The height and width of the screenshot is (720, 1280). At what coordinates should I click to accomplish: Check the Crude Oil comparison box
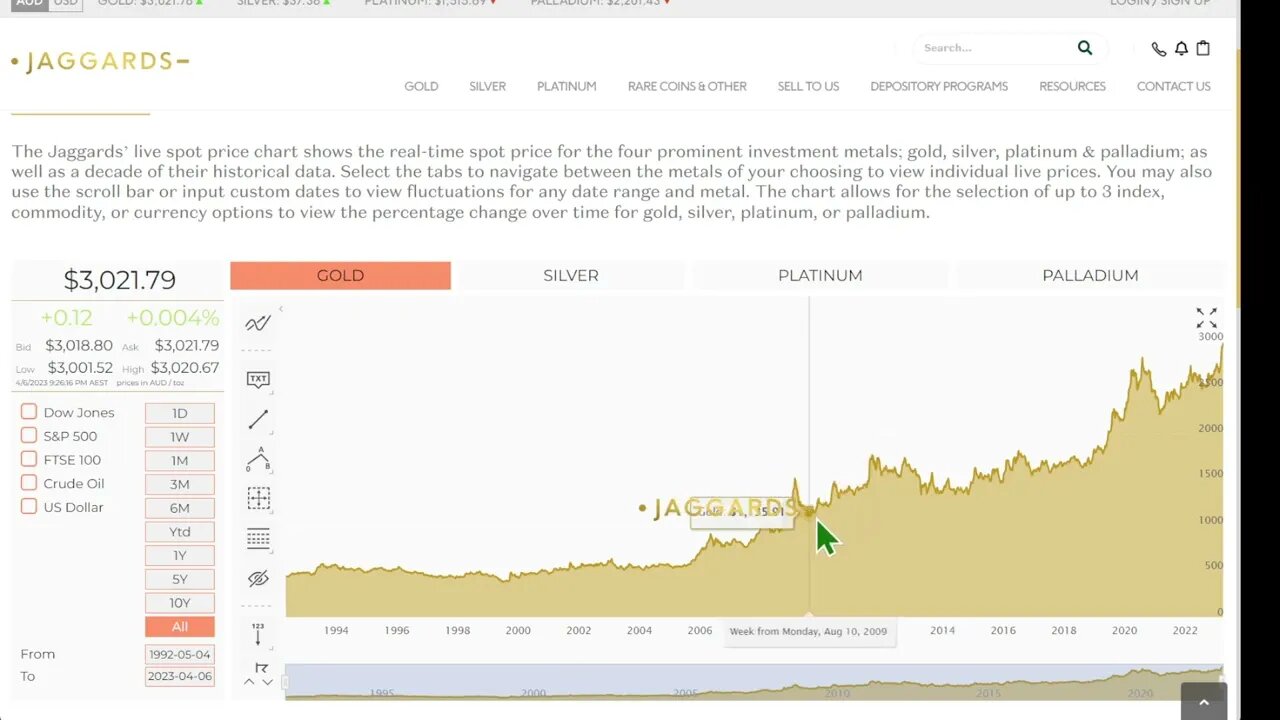29,483
